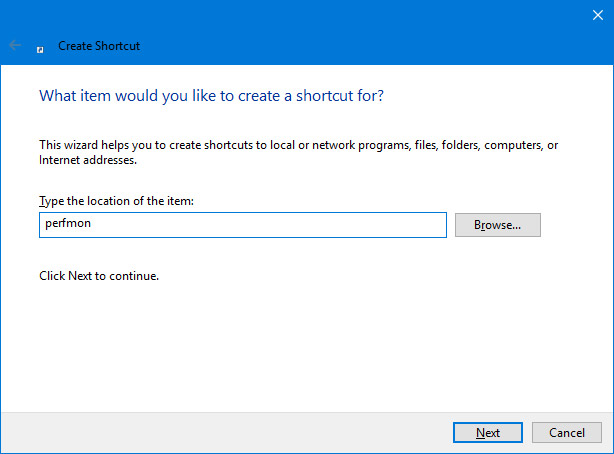The height and width of the screenshot is (454, 614).
Task: Click the underlined N on the Next button
Action: coord(480,432)
